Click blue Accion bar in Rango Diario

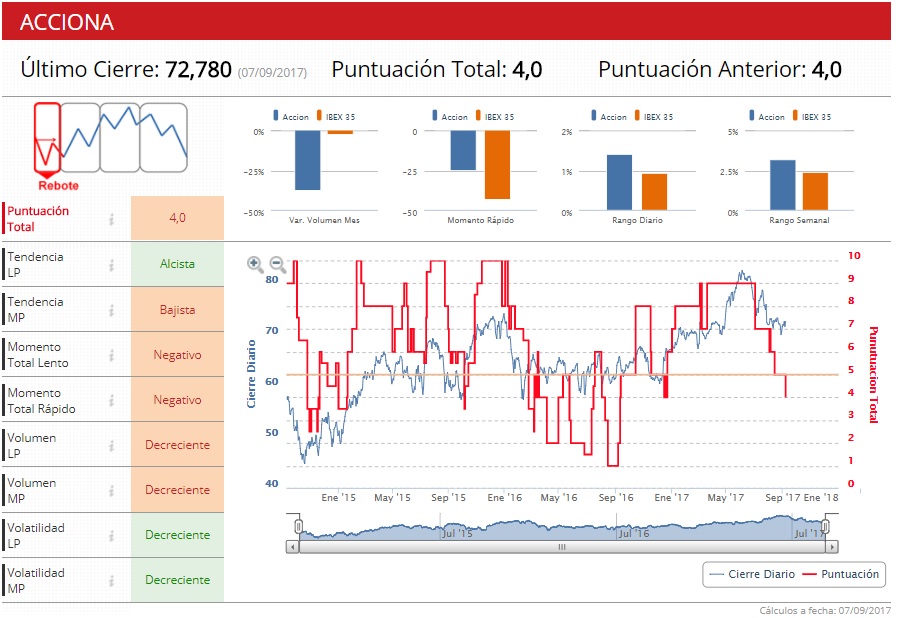619,182
